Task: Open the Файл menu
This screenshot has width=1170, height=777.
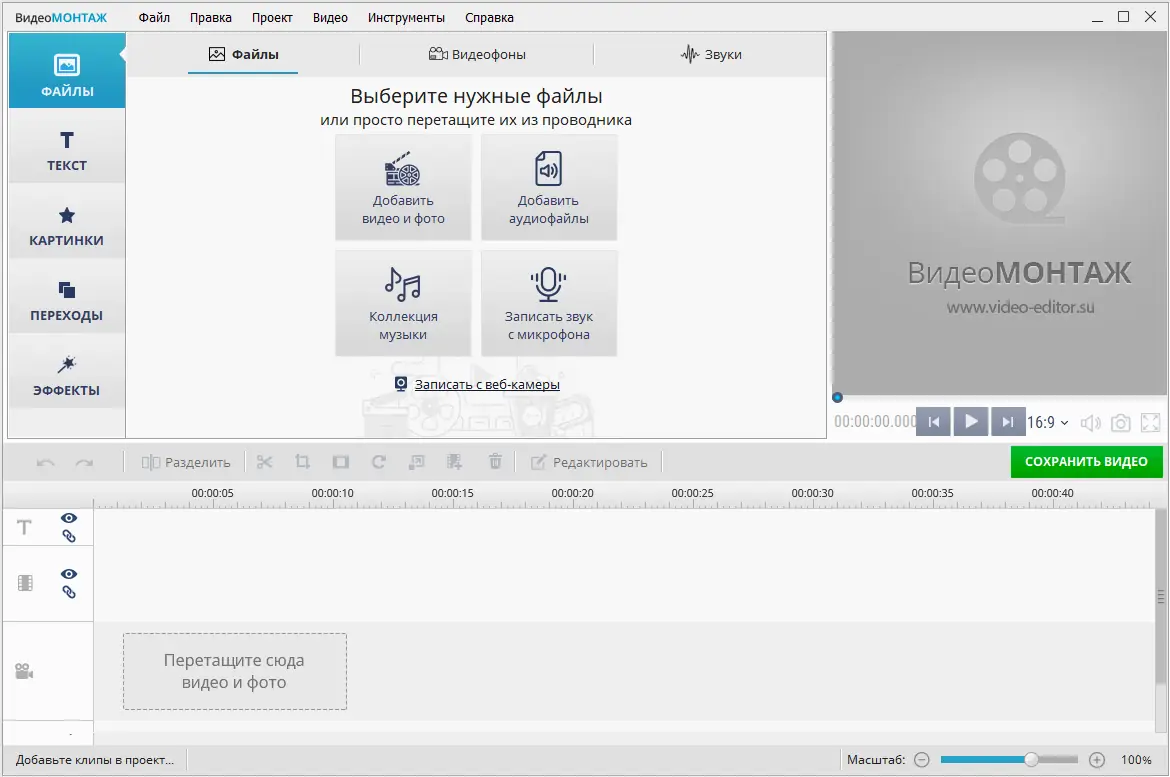Action: (x=154, y=17)
